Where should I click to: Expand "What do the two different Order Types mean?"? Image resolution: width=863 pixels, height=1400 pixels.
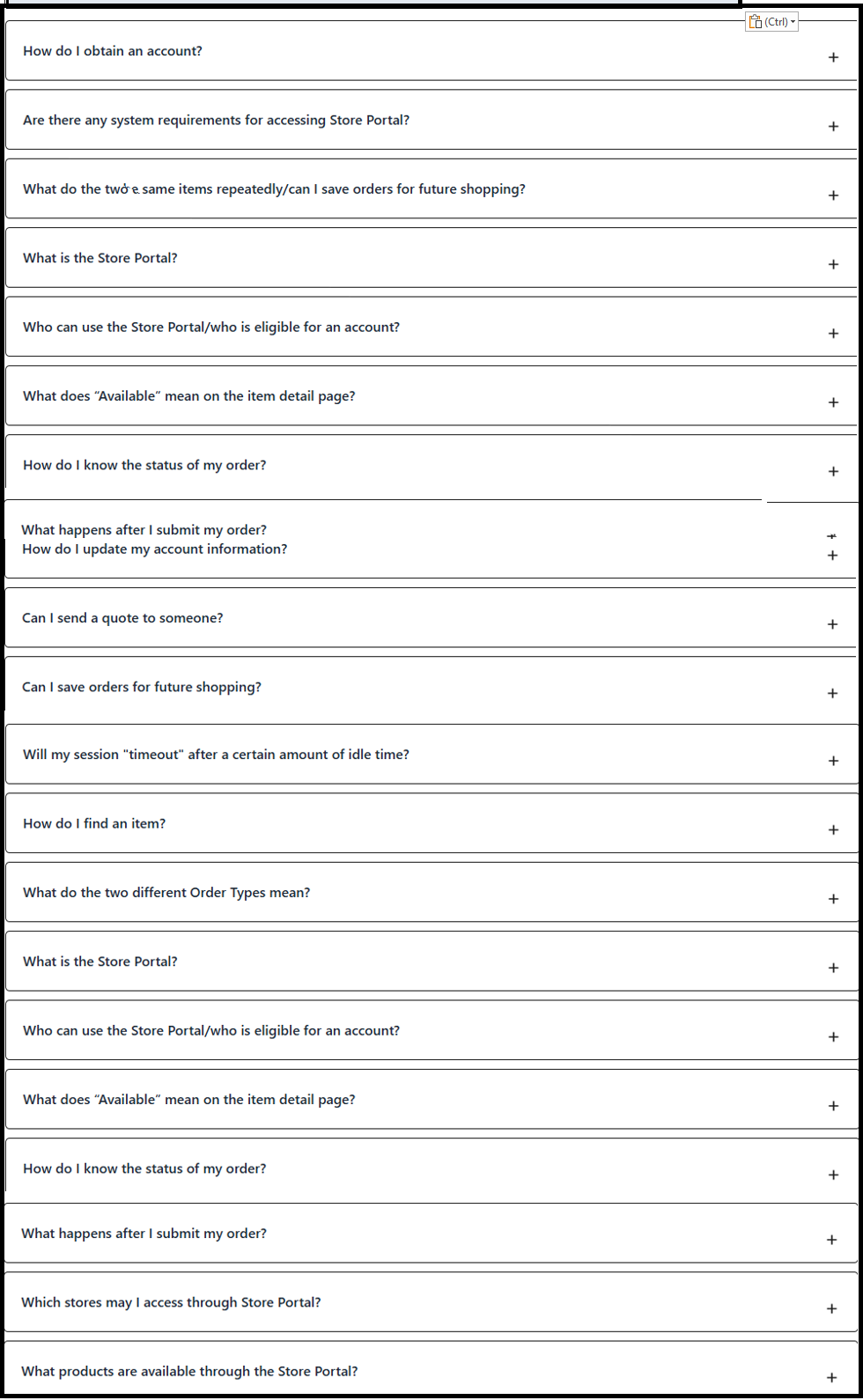click(833, 899)
